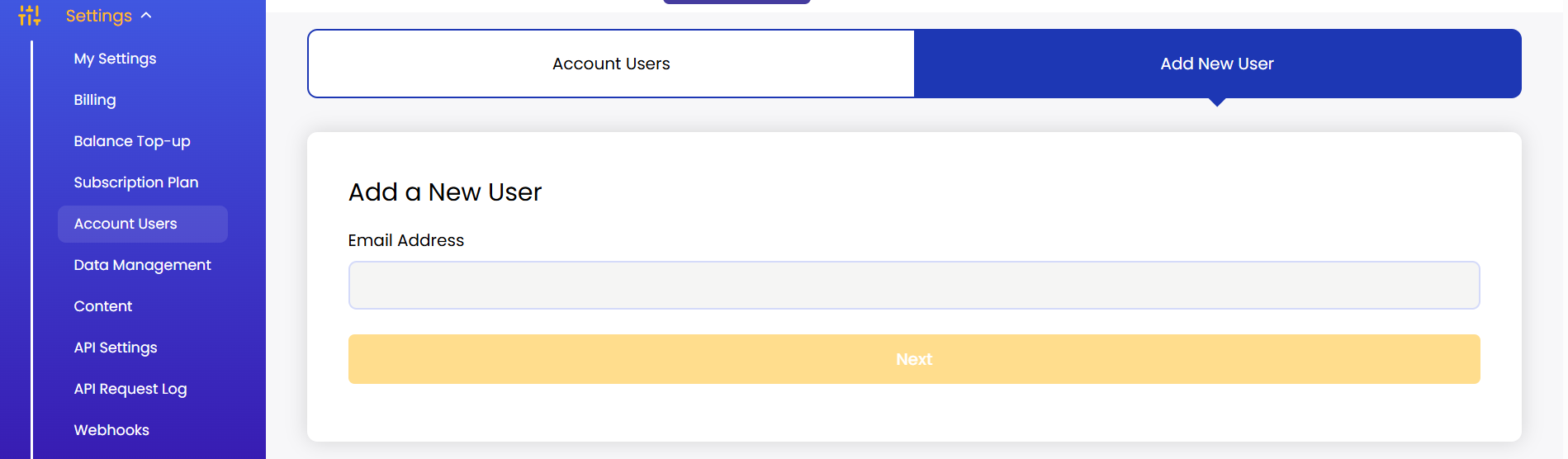
Task: Select Account Users sidebar item
Action: pyautogui.click(x=126, y=224)
